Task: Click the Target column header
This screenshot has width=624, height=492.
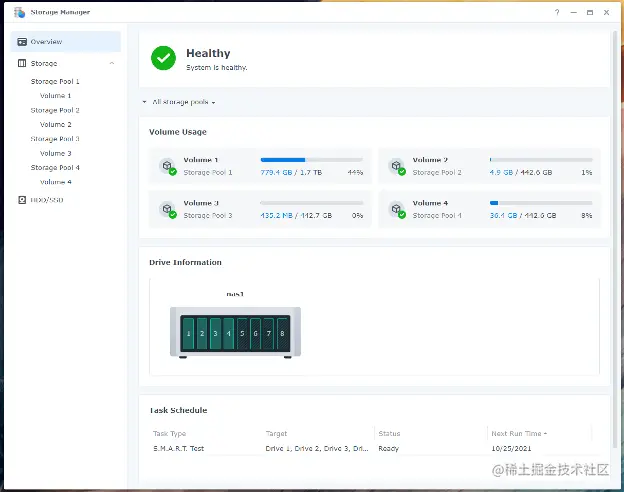Action: [276, 433]
